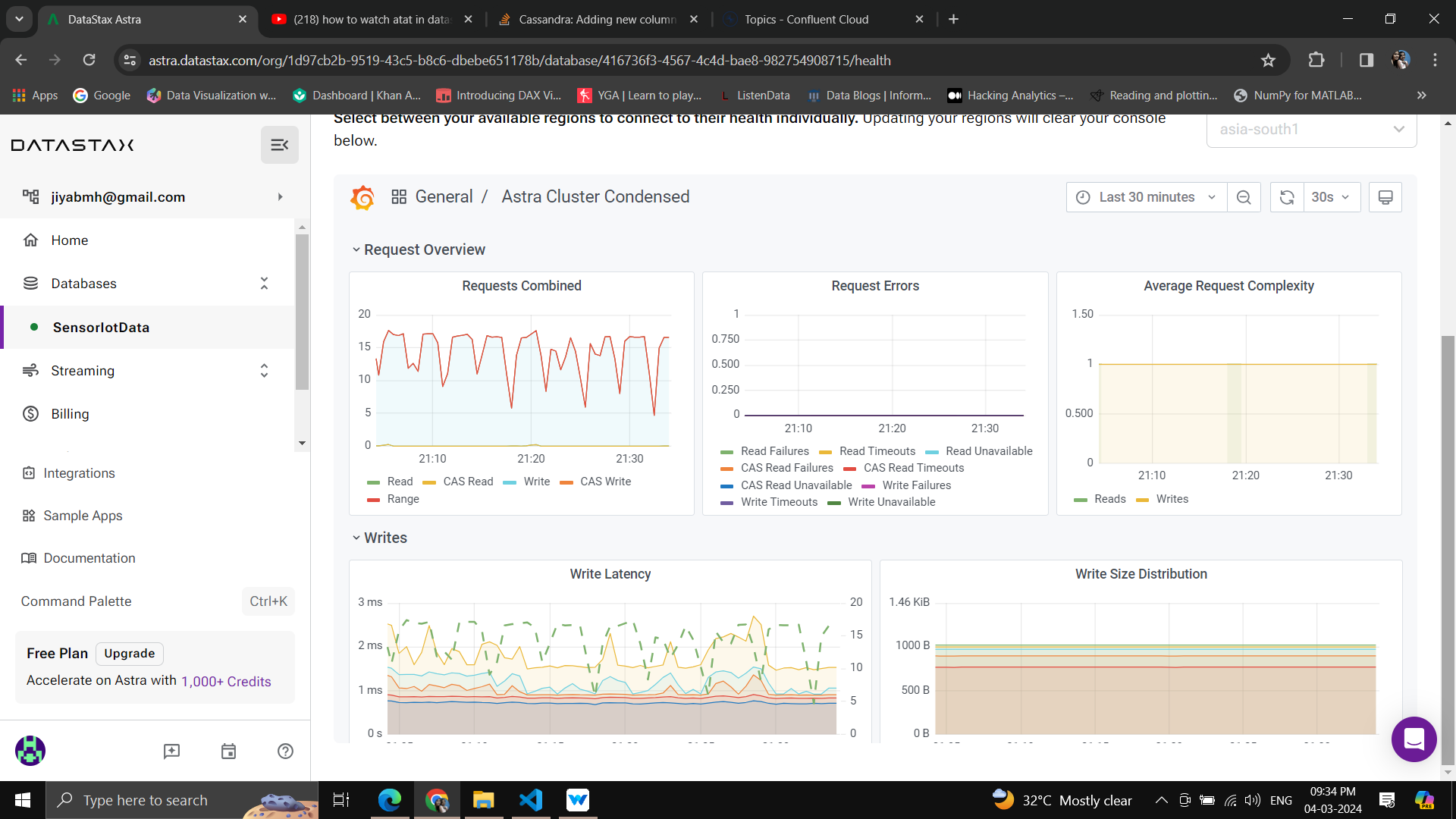The width and height of the screenshot is (1456, 819).
Task: Click the feedback message icon in sidebar footer
Action: [x=171, y=751]
